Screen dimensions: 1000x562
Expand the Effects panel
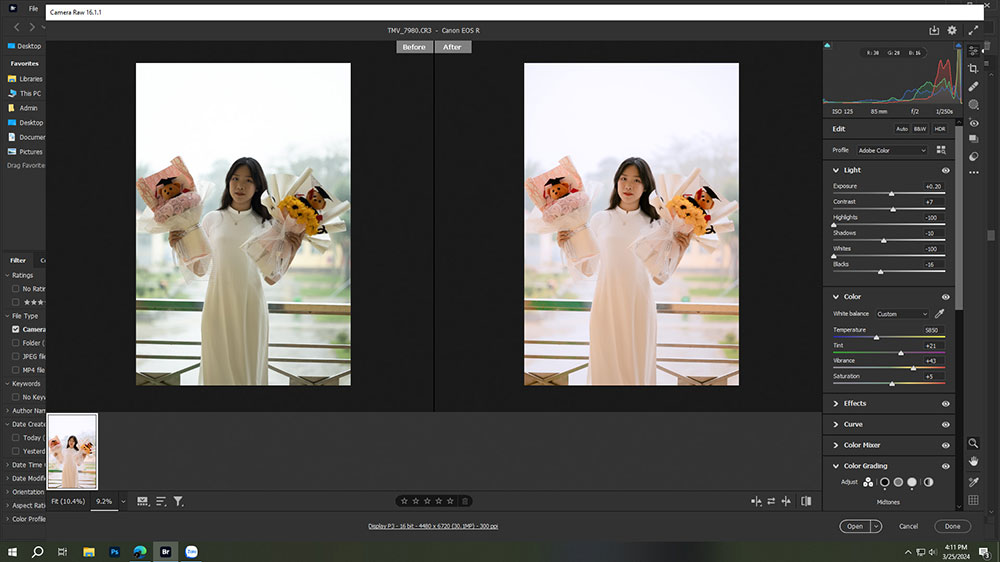pyautogui.click(x=835, y=404)
